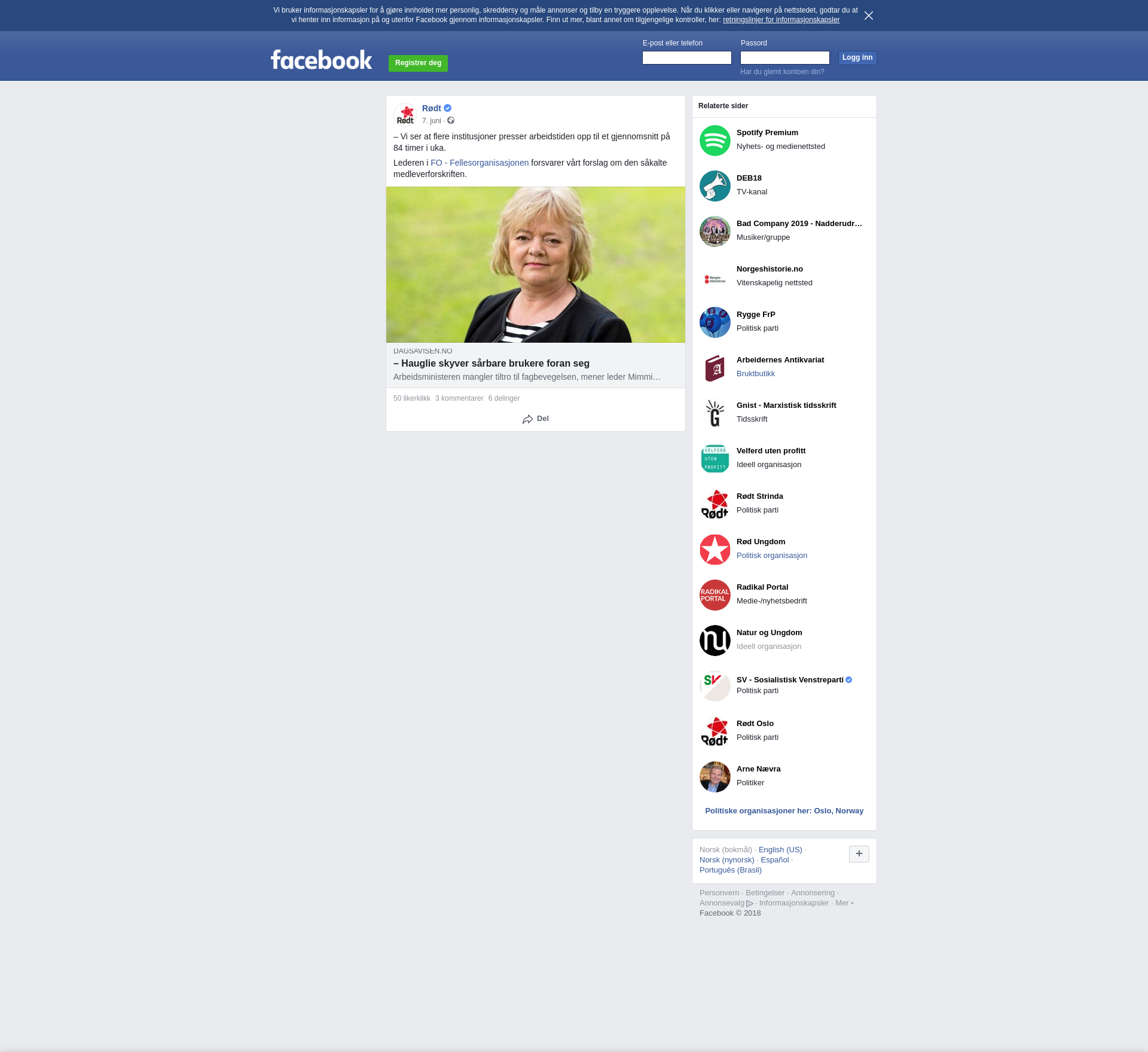Click the Rød Ungdom star icon

coord(715,550)
